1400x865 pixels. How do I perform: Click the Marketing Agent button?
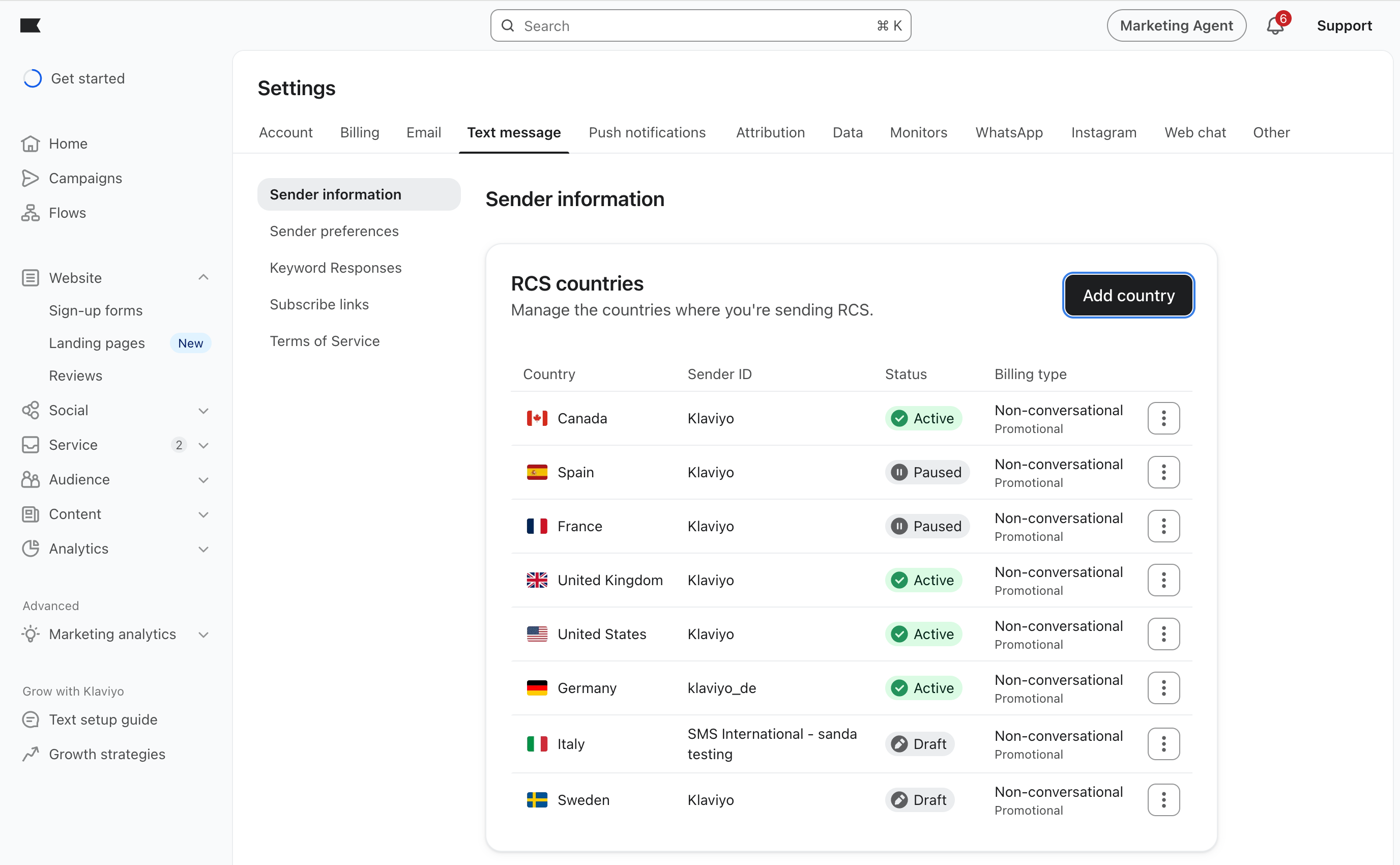tap(1176, 26)
